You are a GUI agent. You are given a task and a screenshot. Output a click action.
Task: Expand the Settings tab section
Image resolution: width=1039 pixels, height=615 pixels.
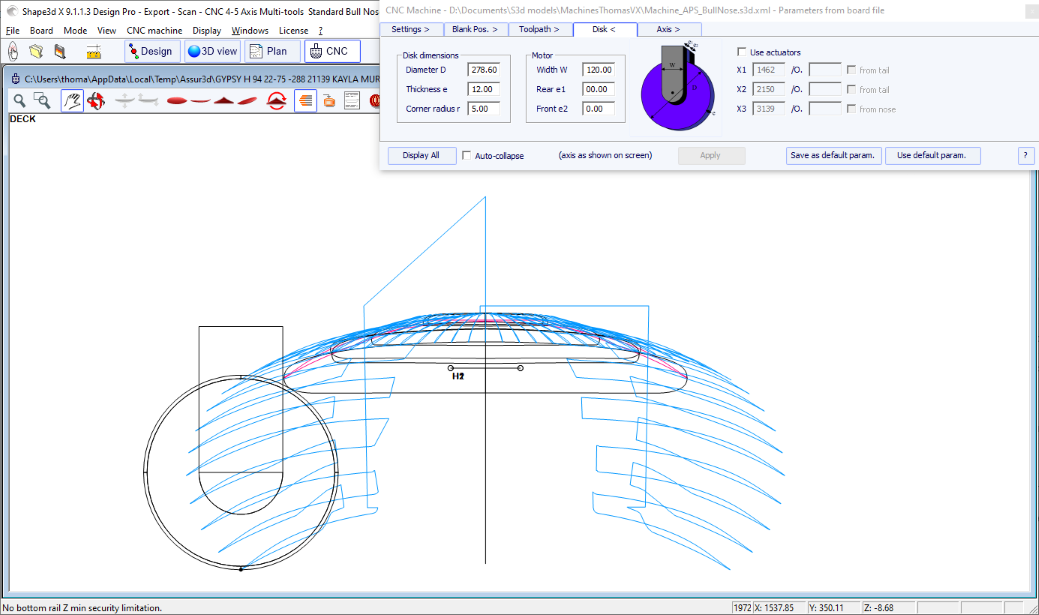point(411,30)
